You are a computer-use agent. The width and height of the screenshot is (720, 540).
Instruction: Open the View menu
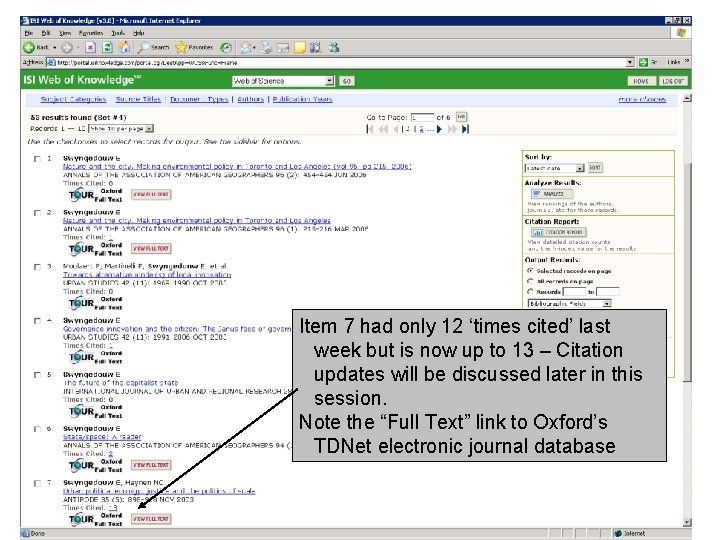pyautogui.click(x=65, y=33)
